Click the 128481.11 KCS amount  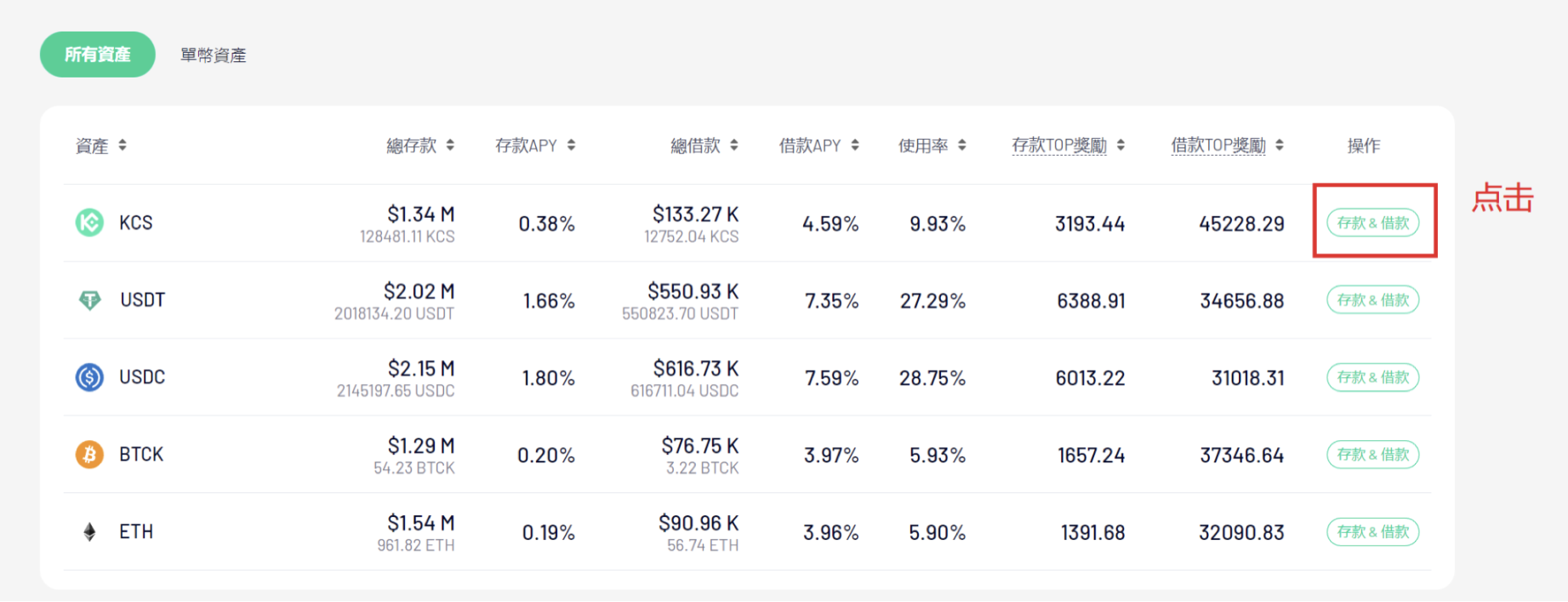408,237
